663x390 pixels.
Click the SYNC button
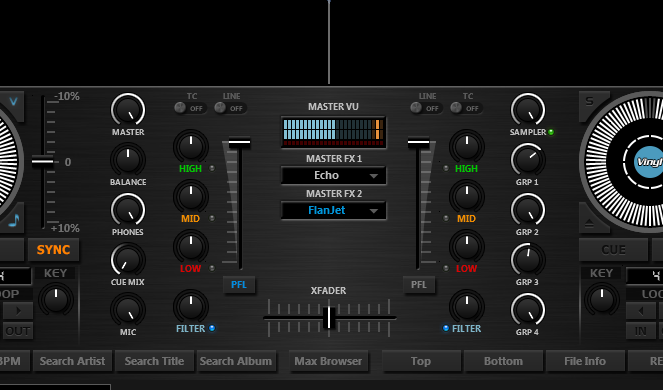pos(53,250)
